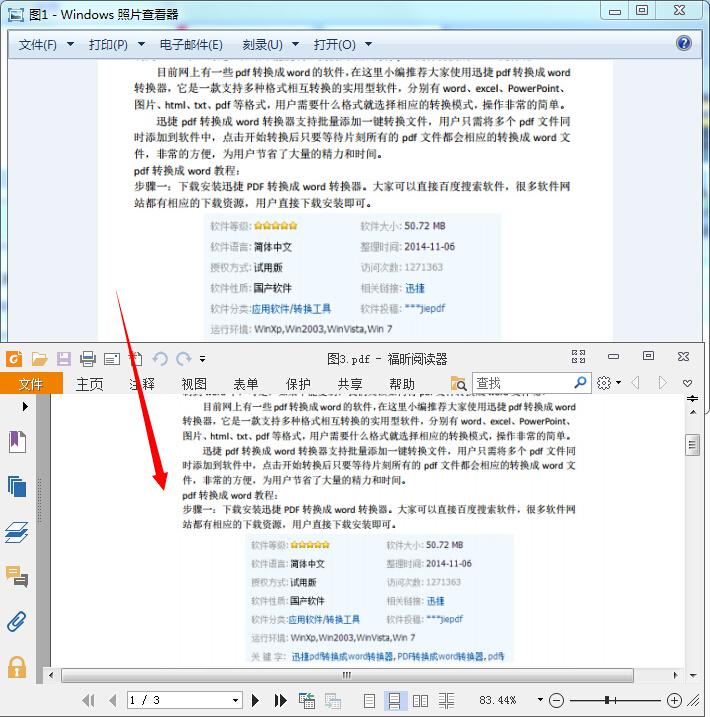Viewport: 710px width, 717px height.
Task: Expand the navigation panel arrow
Action: [25, 406]
